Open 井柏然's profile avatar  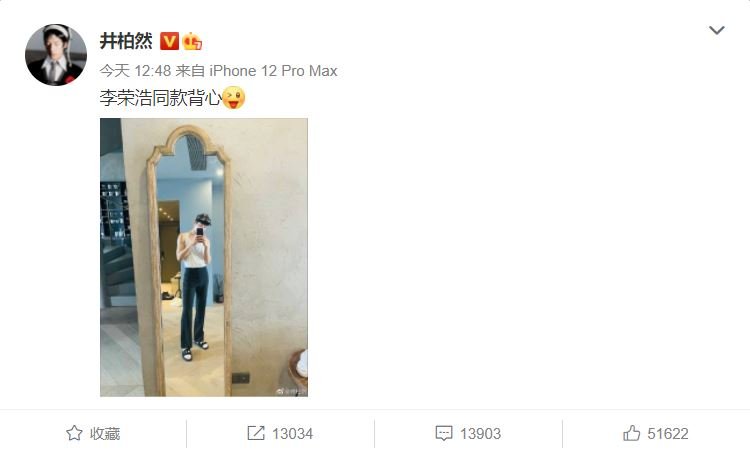[x=56, y=55]
